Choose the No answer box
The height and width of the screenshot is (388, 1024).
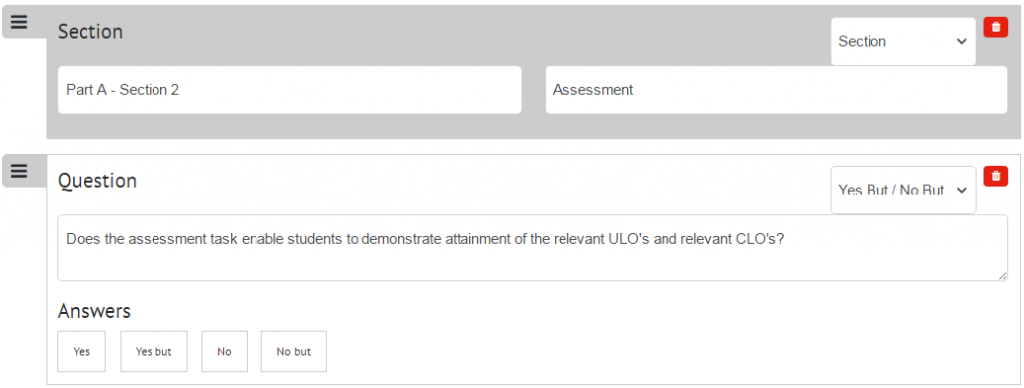click(225, 351)
